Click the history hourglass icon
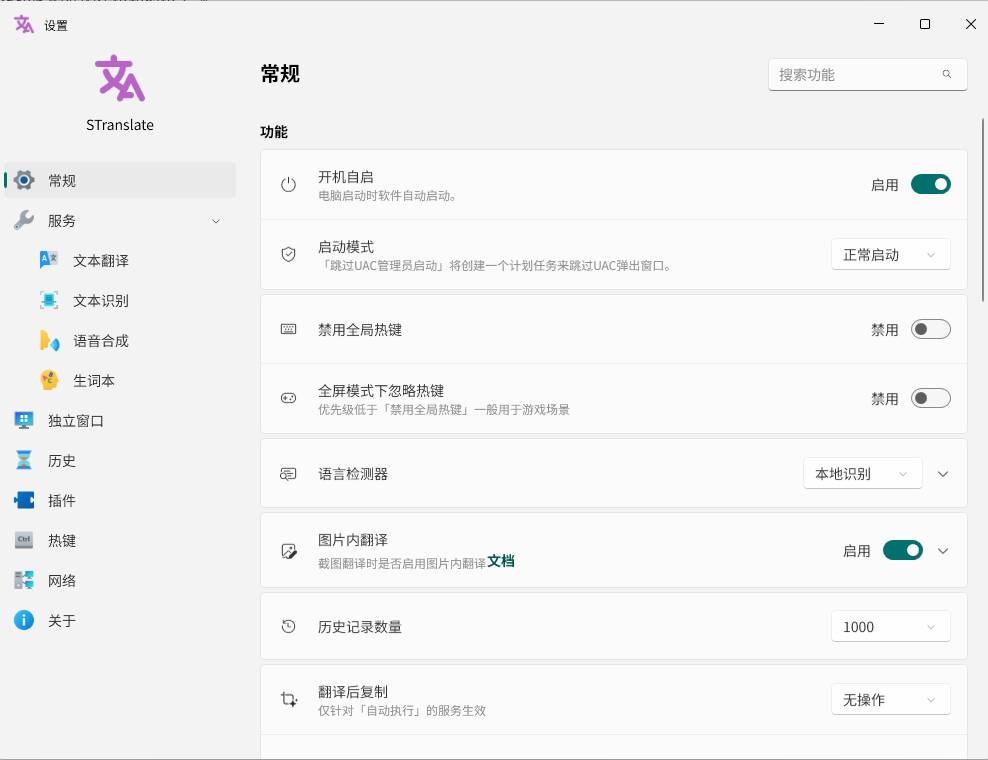 [x=24, y=460]
